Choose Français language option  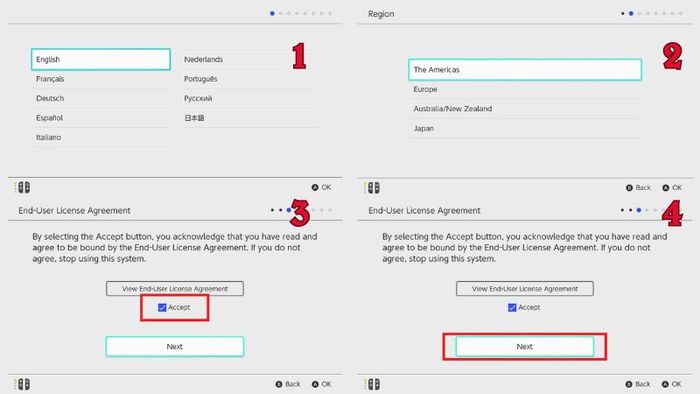pyautogui.click(x=101, y=79)
